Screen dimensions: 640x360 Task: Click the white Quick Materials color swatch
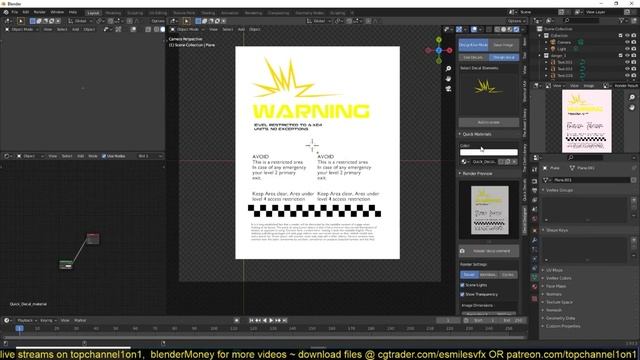[489, 152]
